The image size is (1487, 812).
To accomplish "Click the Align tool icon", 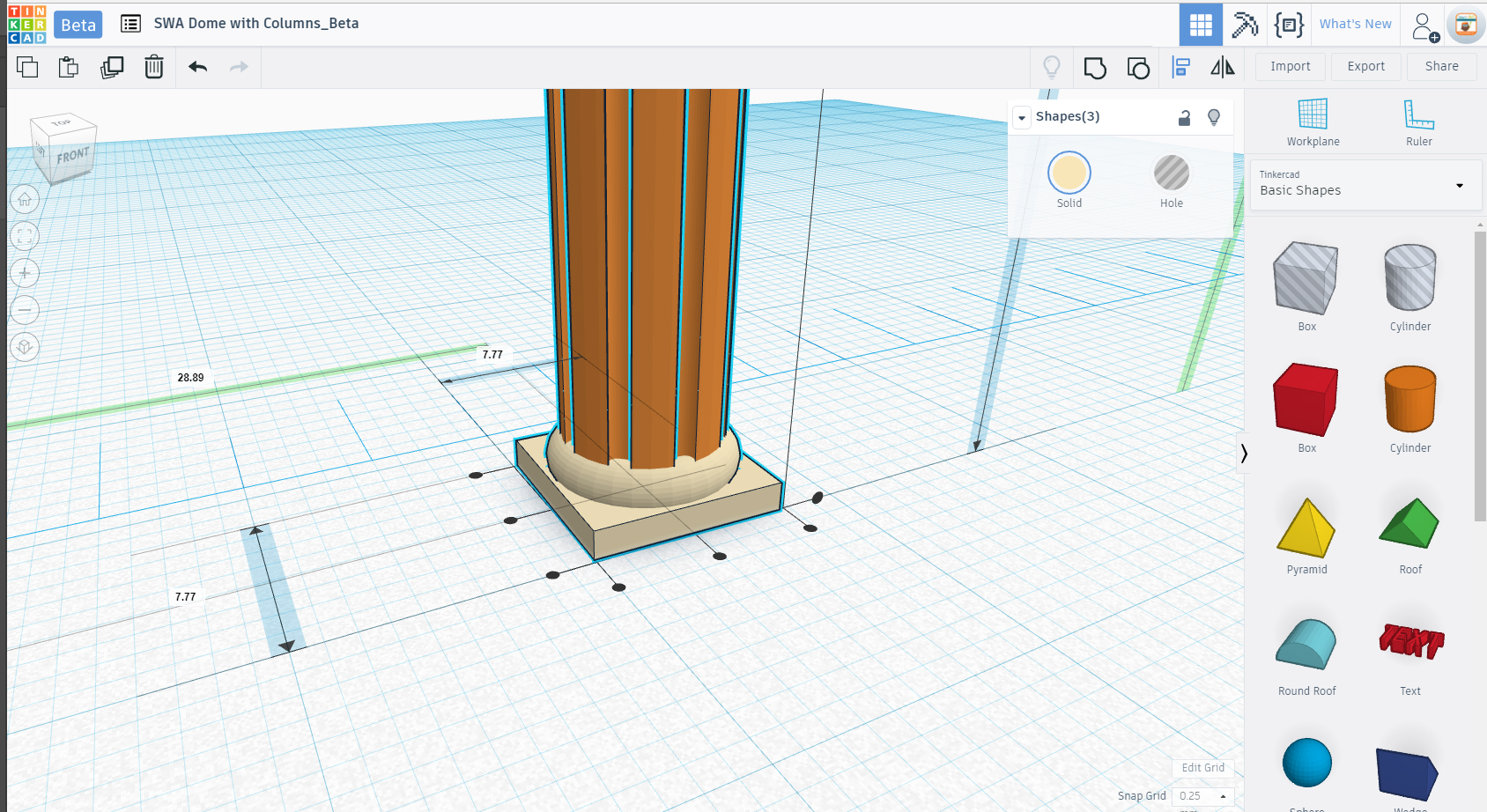I will click(x=1181, y=67).
